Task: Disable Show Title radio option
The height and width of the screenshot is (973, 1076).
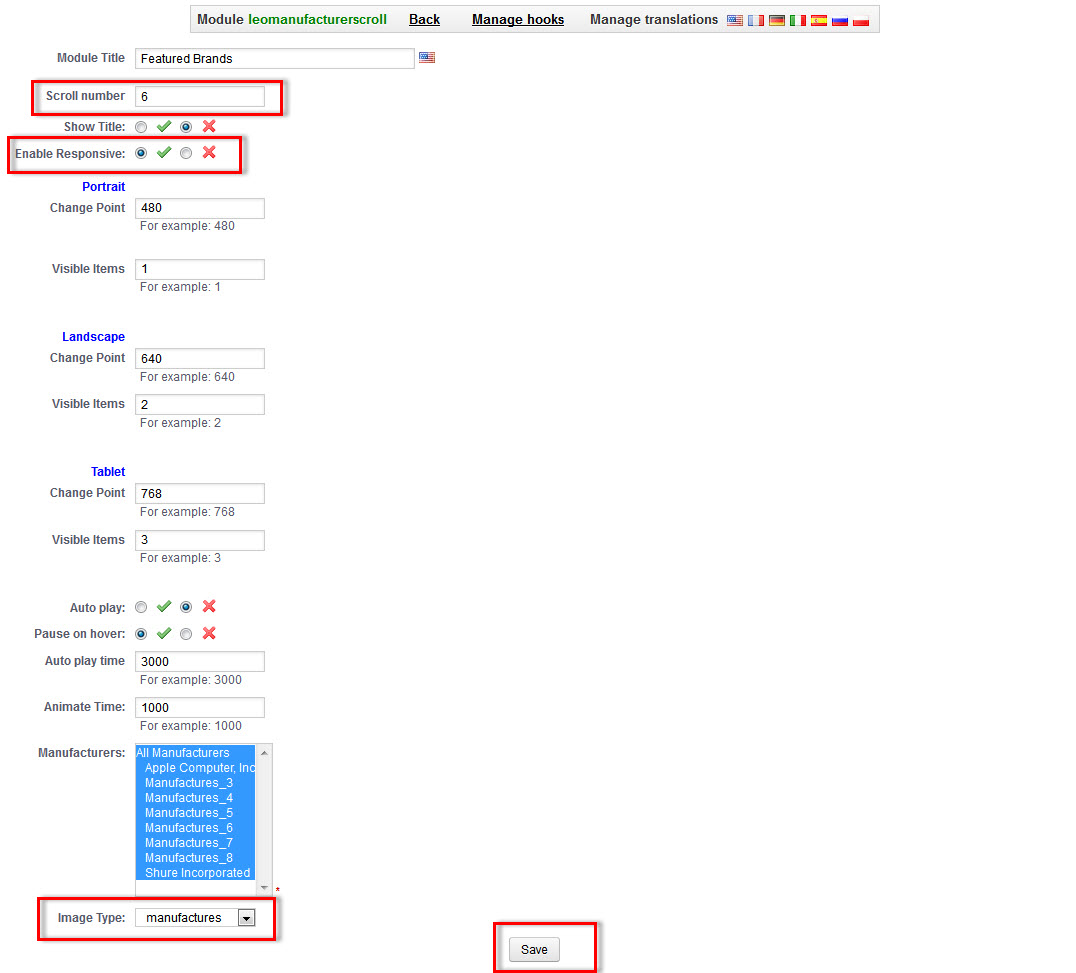Action: pos(186,127)
